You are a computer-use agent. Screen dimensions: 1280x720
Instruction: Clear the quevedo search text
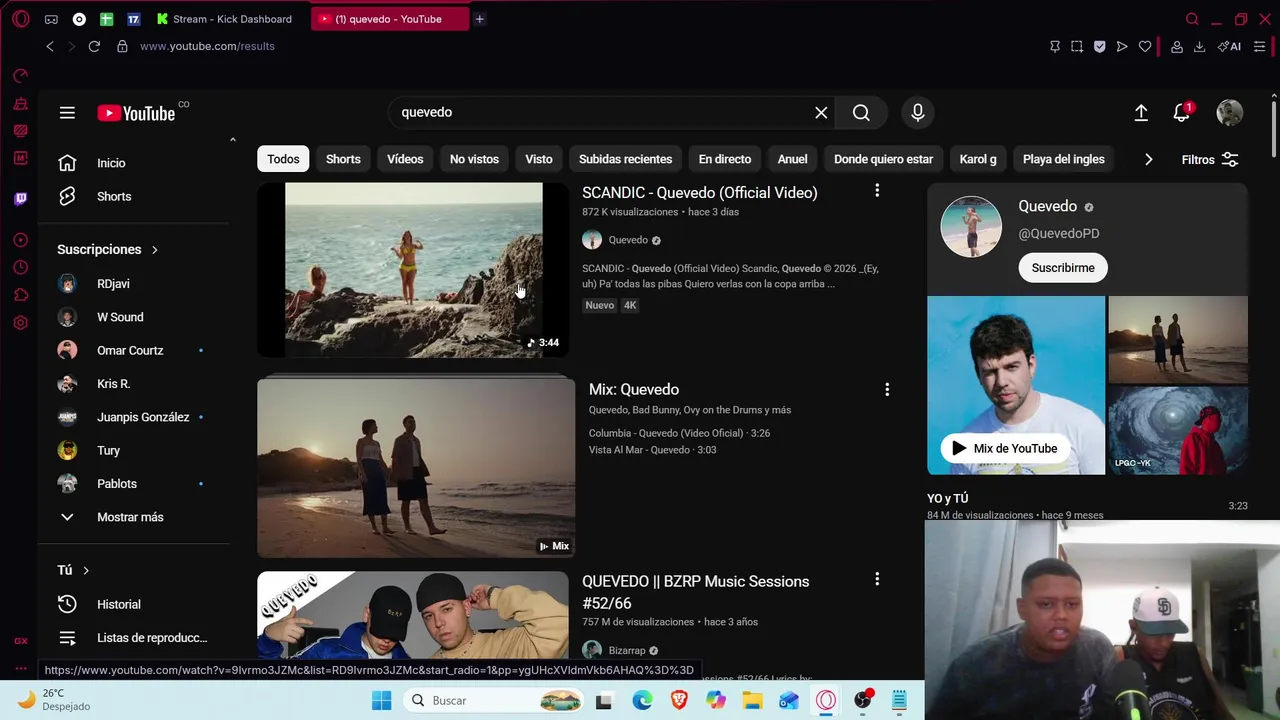tap(821, 113)
